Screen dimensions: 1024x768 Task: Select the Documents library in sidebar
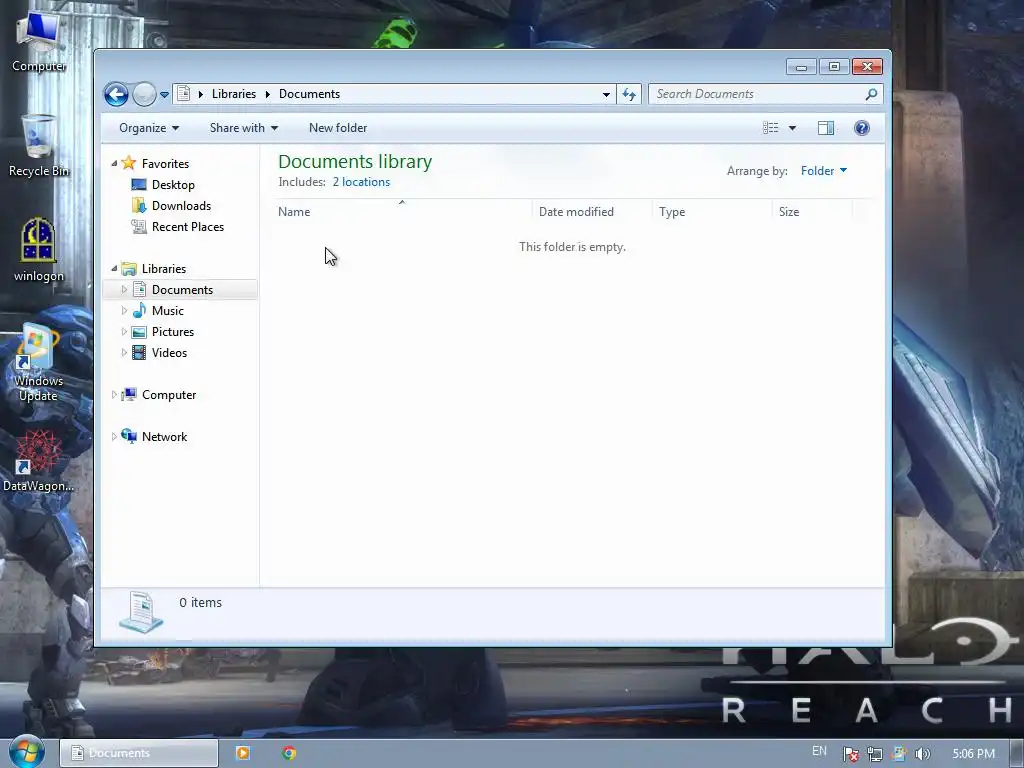(x=182, y=290)
